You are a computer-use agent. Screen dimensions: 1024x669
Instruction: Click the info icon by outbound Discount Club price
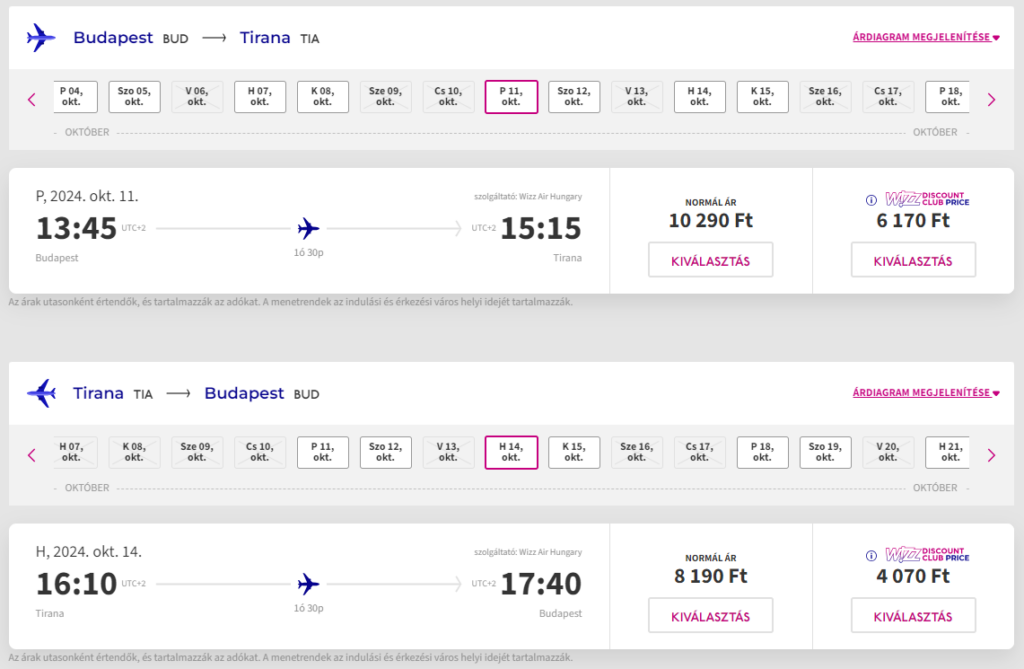(x=871, y=199)
